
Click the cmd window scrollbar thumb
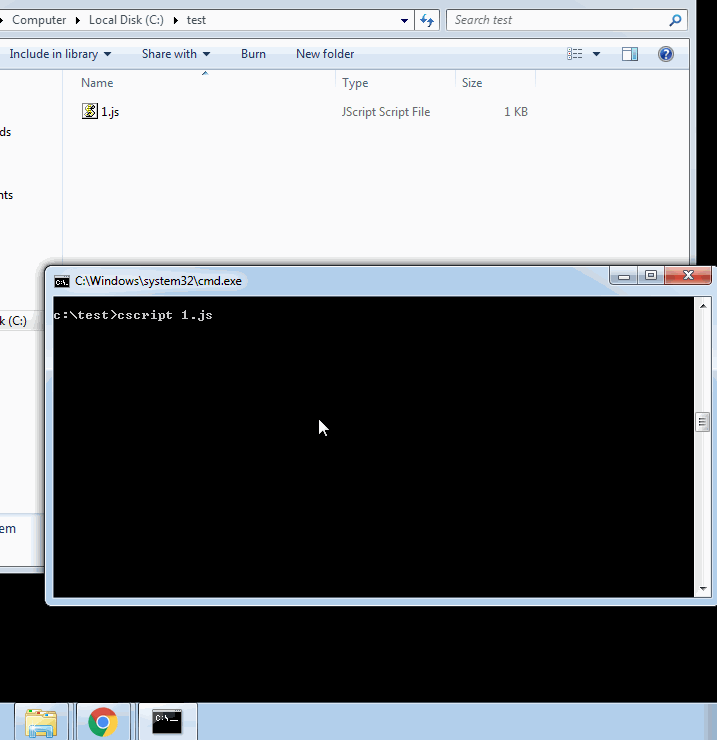point(702,422)
